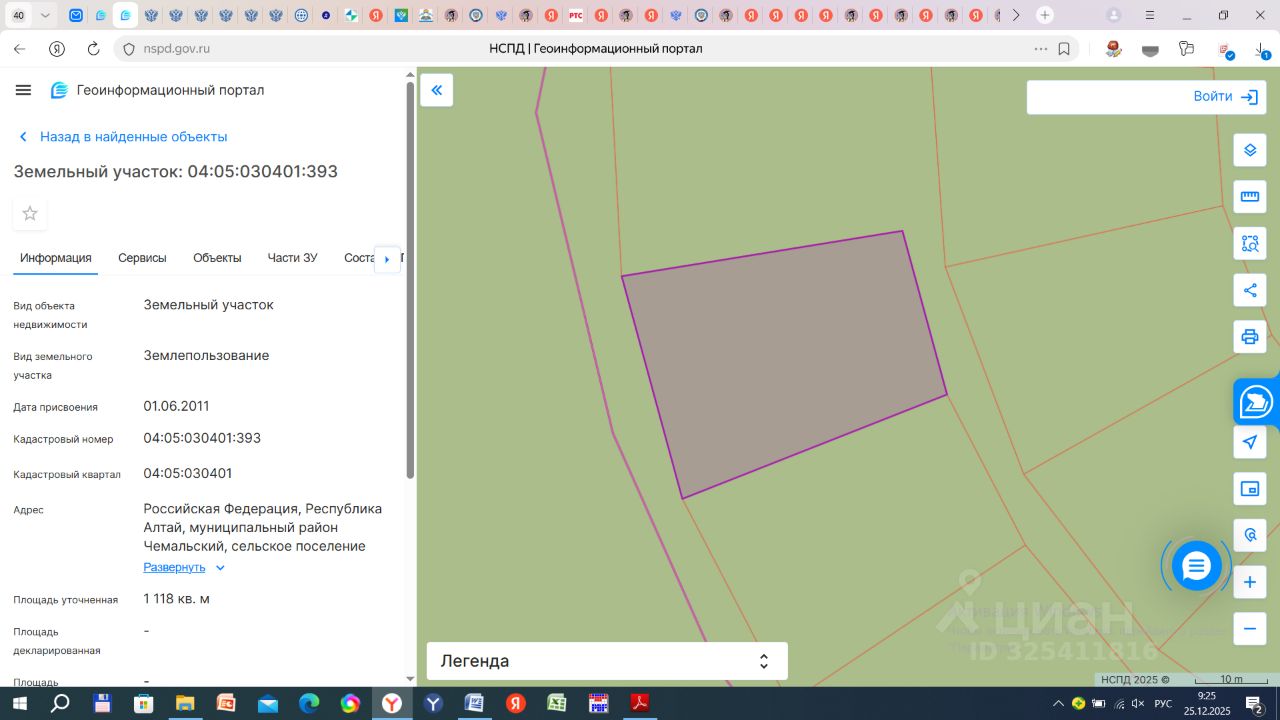Click the Войти login button
Viewport: 1280px width, 720px height.
[1225, 97]
